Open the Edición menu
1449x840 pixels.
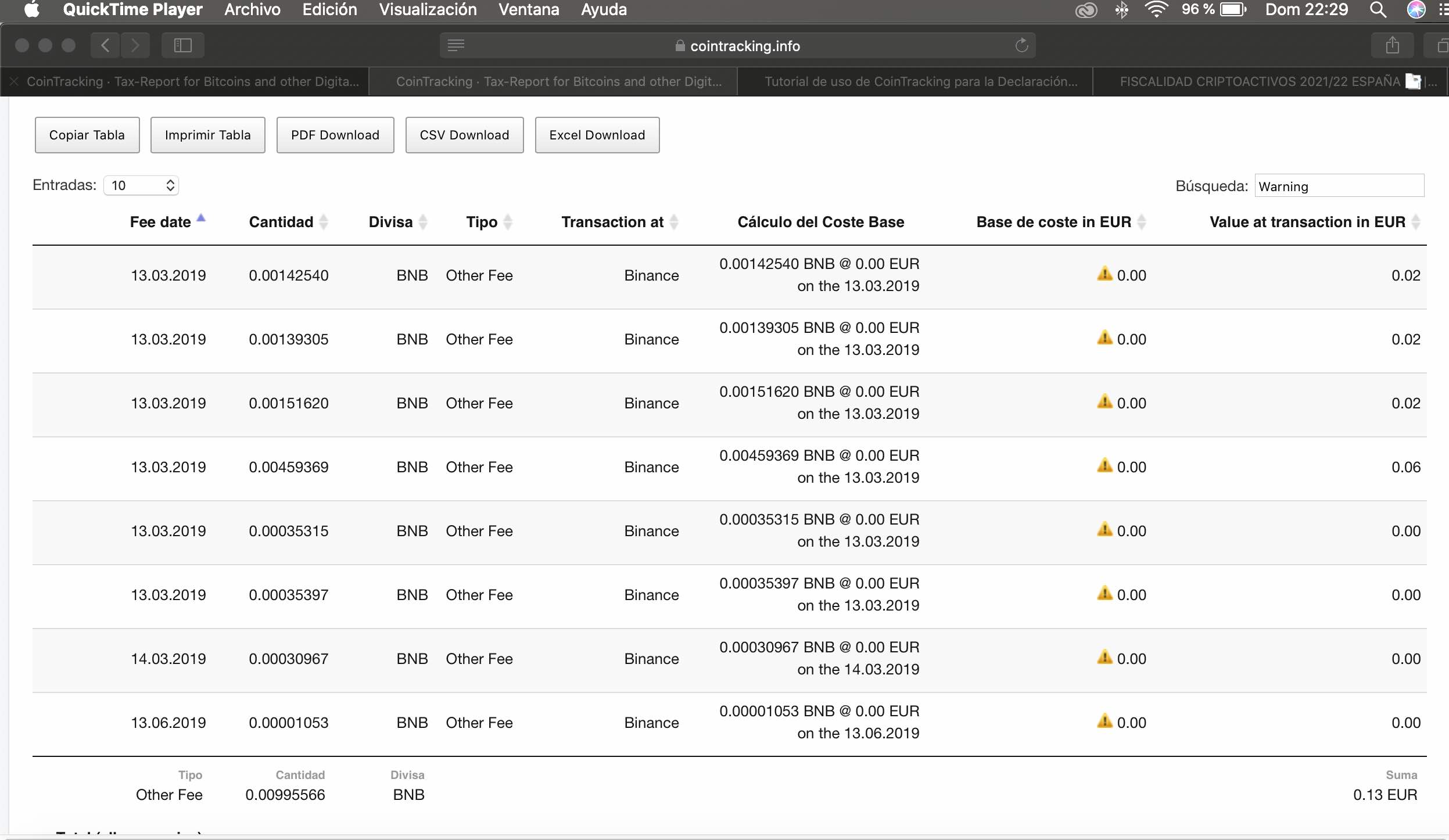pyautogui.click(x=329, y=10)
